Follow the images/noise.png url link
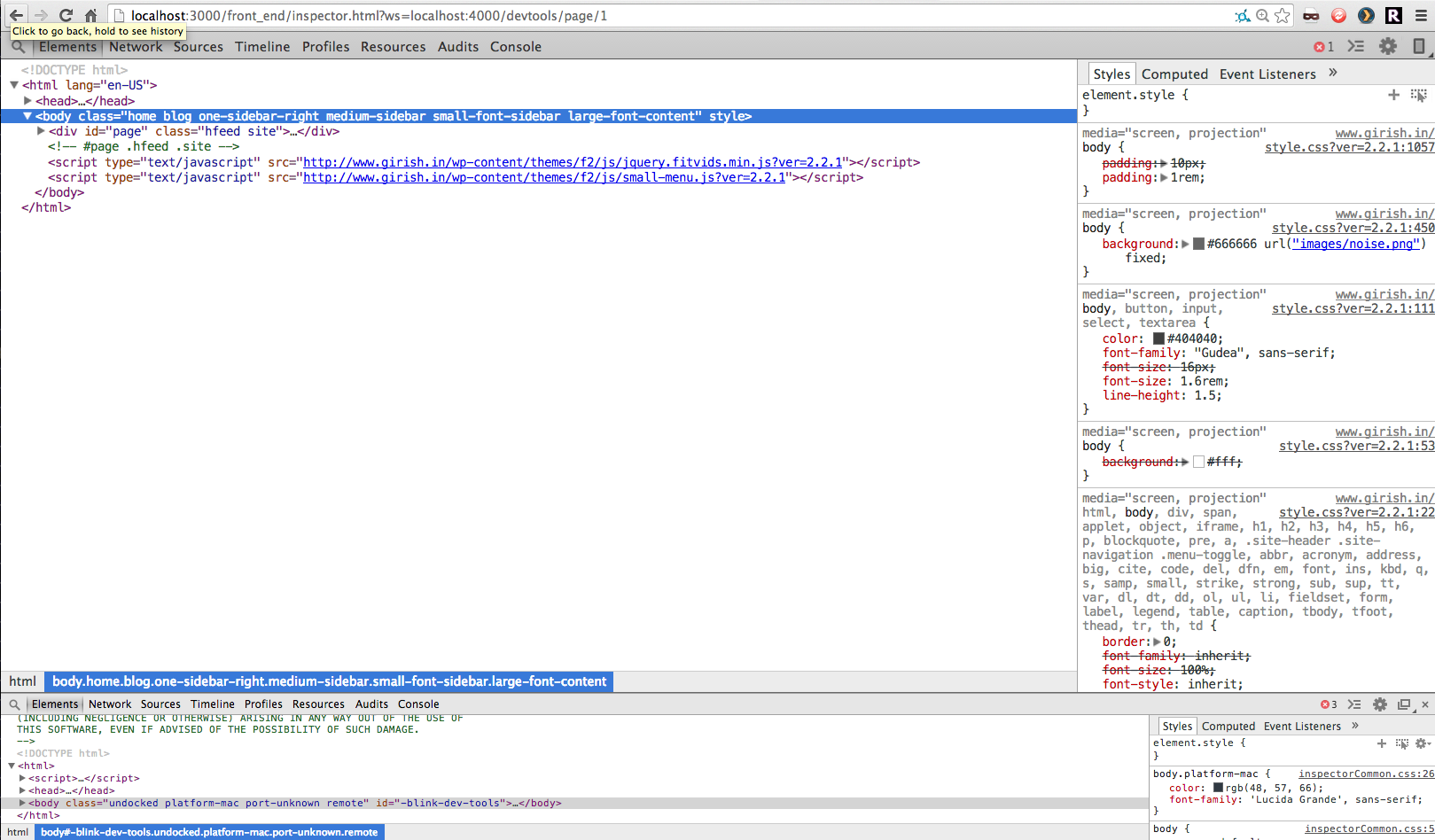1435x840 pixels. [x=1355, y=244]
